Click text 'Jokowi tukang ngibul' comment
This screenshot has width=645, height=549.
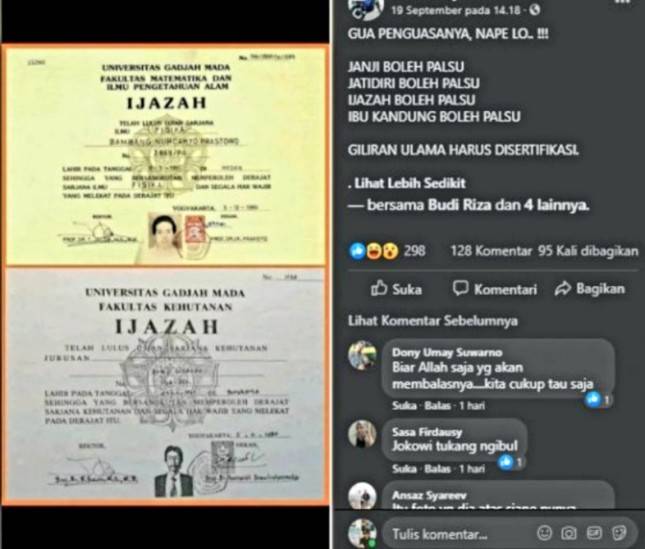455,446
